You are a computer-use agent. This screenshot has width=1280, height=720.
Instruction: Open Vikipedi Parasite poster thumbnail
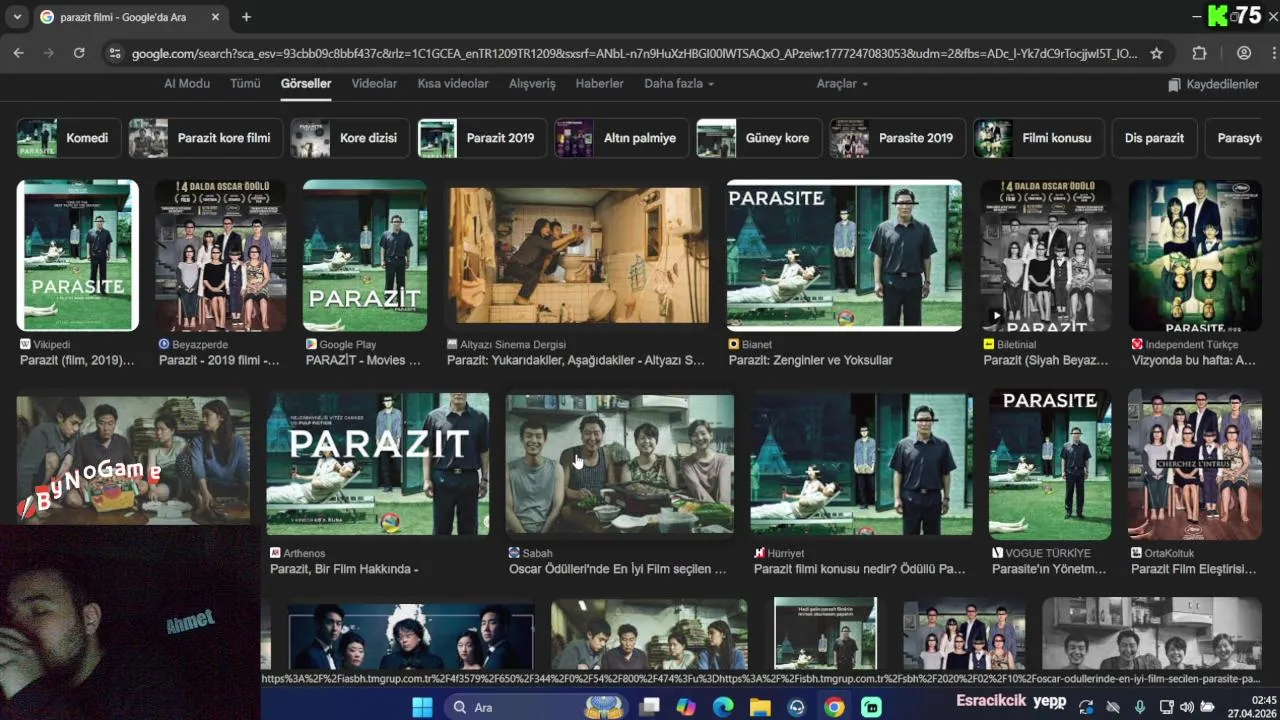[77, 255]
